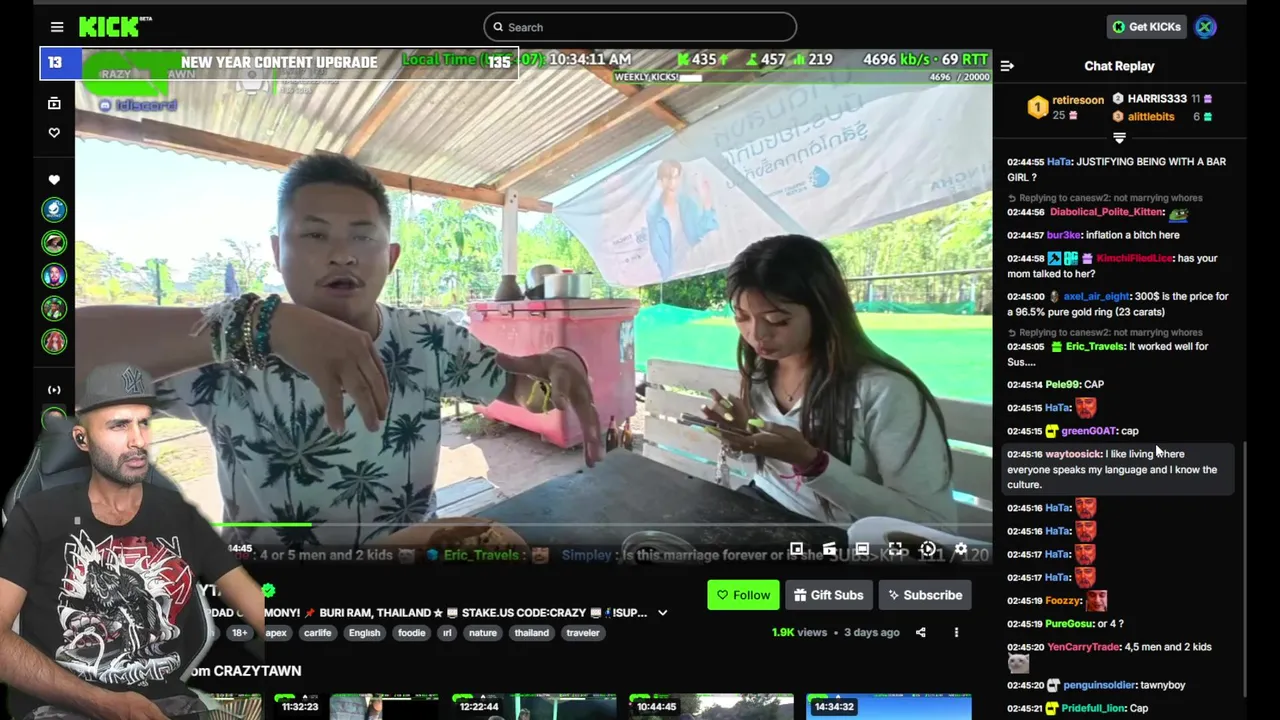1280x720 pixels.
Task: Click Pridefull_lion username in chat
Action: pos(1093,708)
